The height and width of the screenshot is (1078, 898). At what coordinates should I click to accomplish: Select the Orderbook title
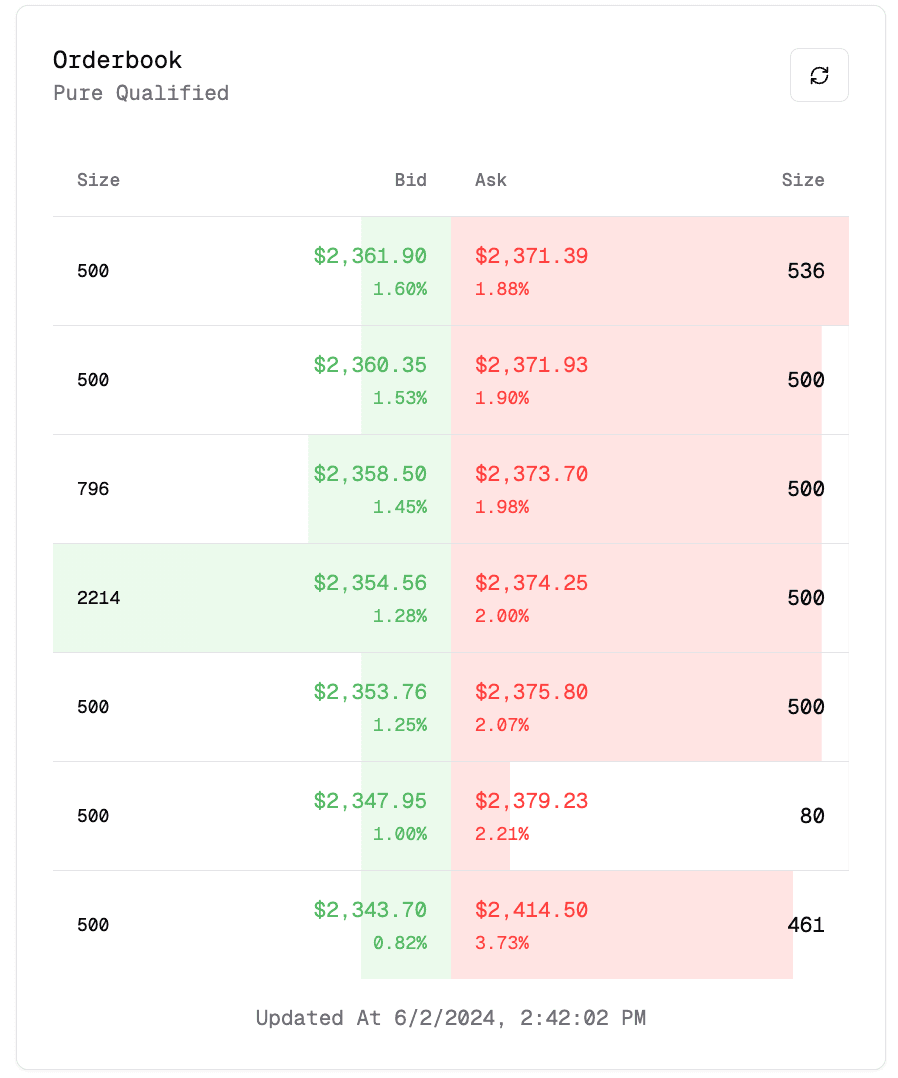coord(117,60)
